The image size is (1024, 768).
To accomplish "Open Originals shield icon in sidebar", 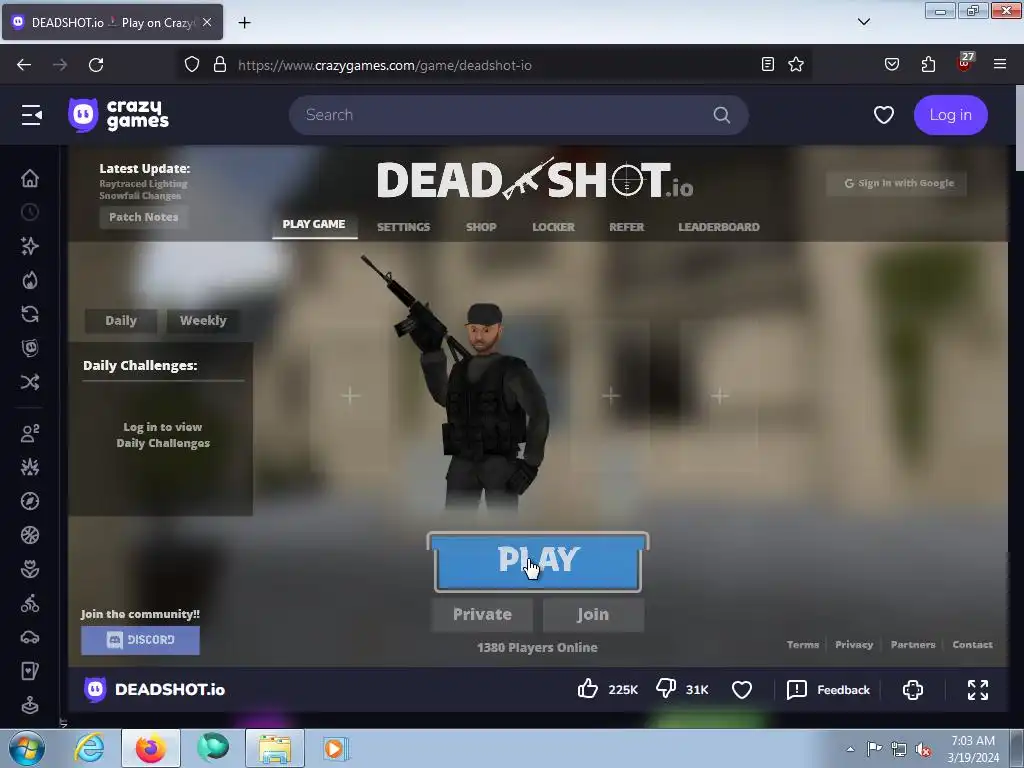I will [x=30, y=348].
